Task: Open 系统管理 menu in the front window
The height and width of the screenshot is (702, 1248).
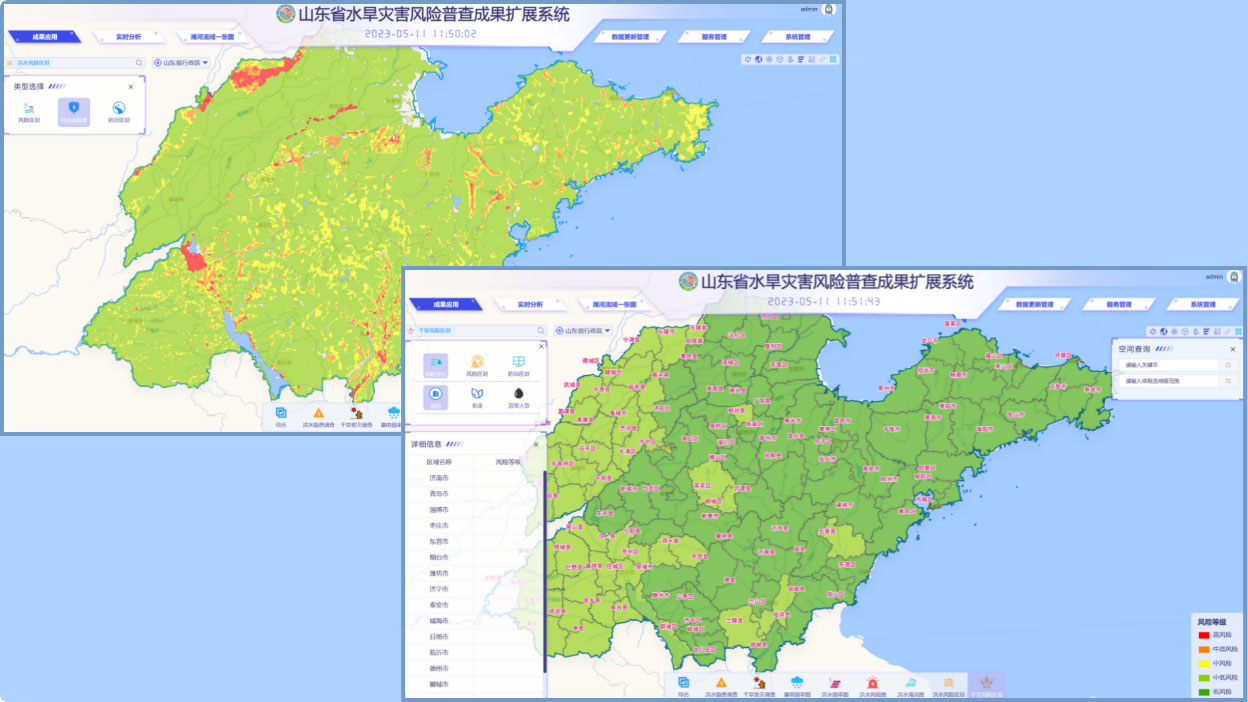Action: [1203, 304]
